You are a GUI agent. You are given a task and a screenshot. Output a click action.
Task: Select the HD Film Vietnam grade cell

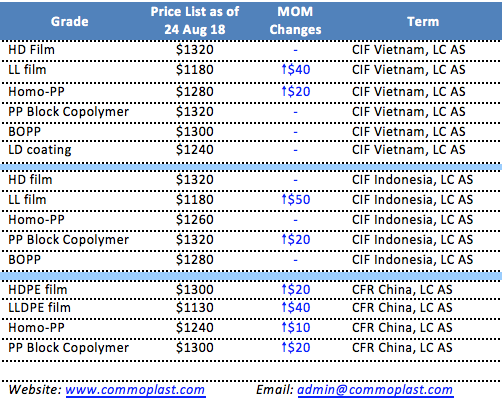pos(31,50)
